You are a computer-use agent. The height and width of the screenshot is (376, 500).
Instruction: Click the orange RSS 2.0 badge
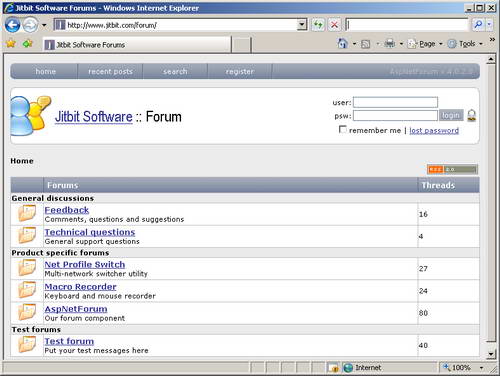(x=452, y=169)
